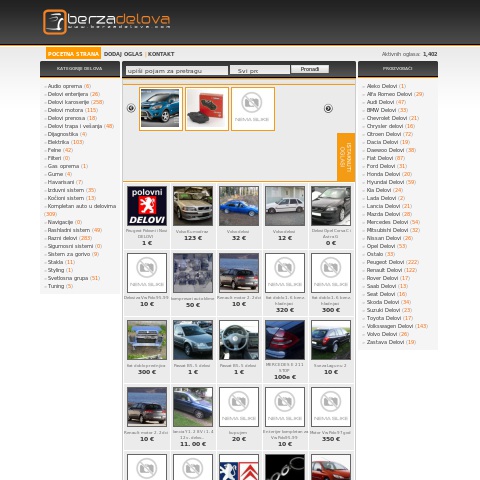
Task: Open Opel Delovi manufacturer link
Action: tap(381, 246)
